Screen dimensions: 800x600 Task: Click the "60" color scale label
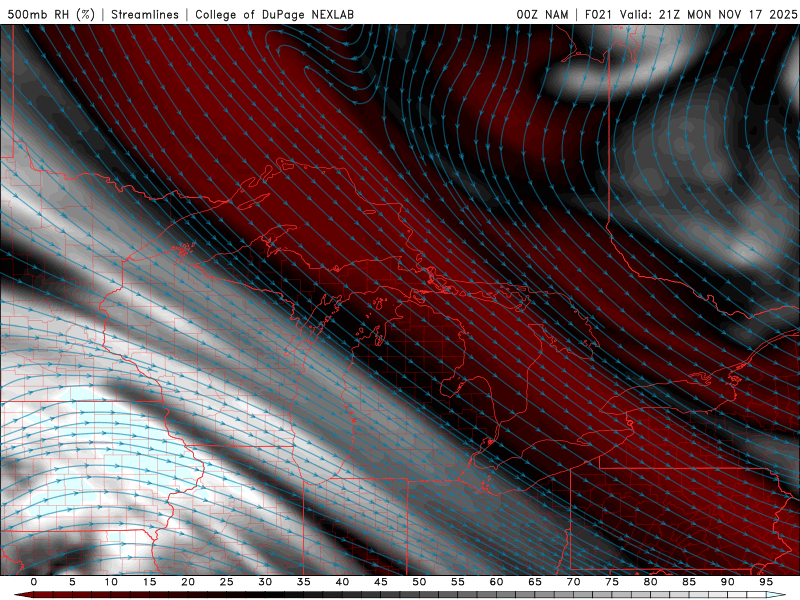pos(496,582)
